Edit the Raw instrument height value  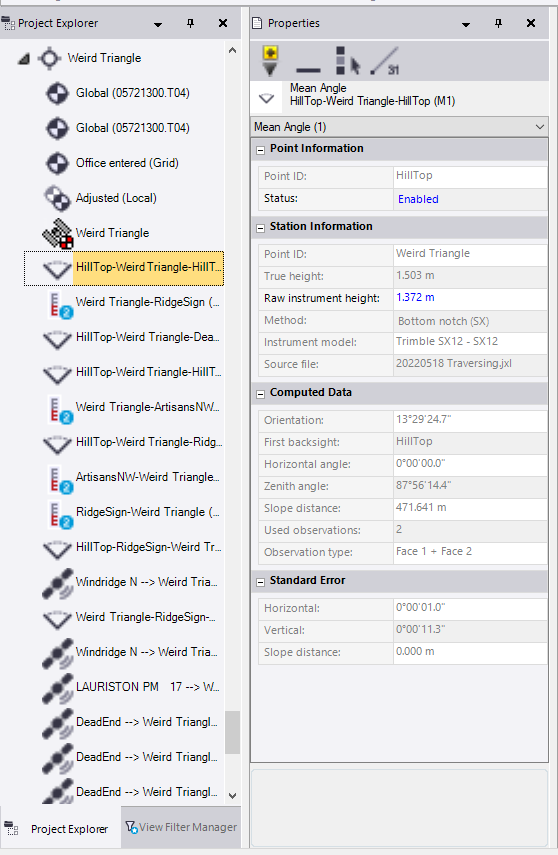click(471, 298)
